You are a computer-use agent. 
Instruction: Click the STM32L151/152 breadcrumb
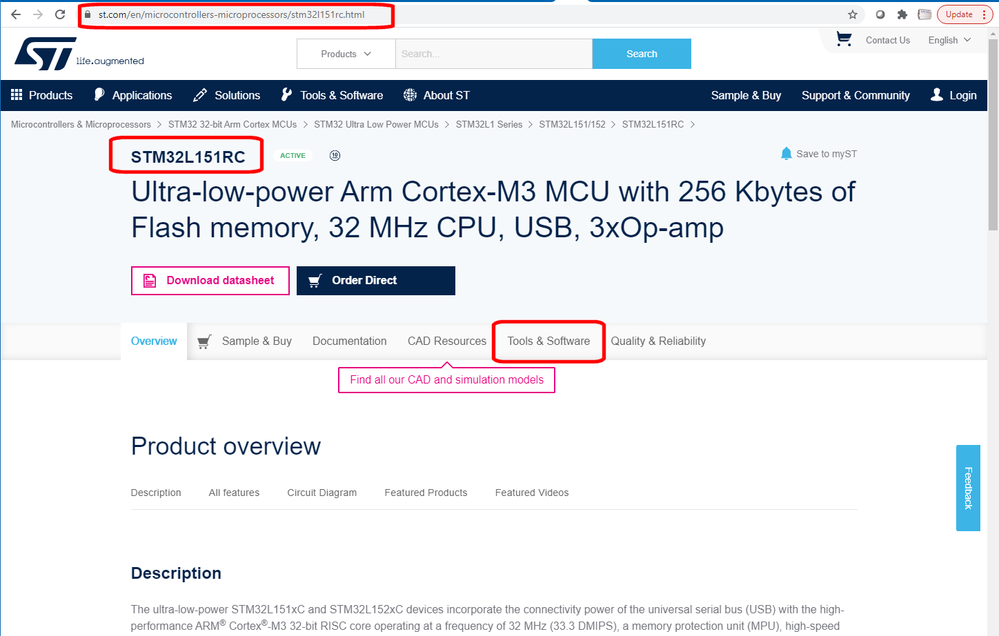click(572, 124)
